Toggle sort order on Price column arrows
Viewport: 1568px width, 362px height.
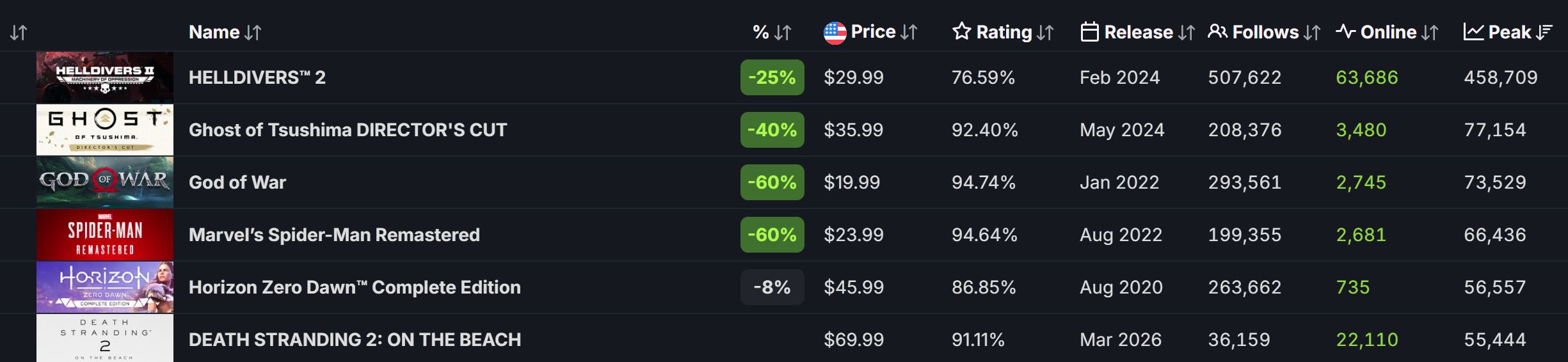coord(909,33)
